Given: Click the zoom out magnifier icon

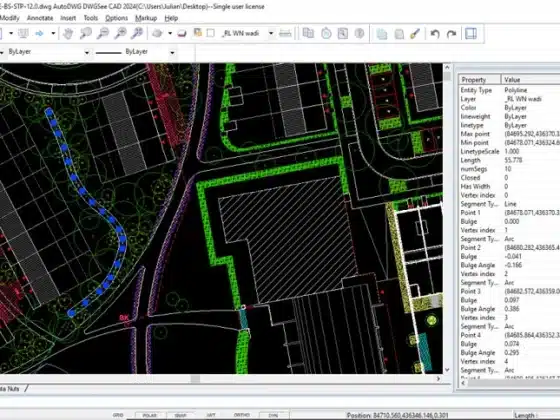Looking at the screenshot, I should pyautogui.click(x=103, y=34).
